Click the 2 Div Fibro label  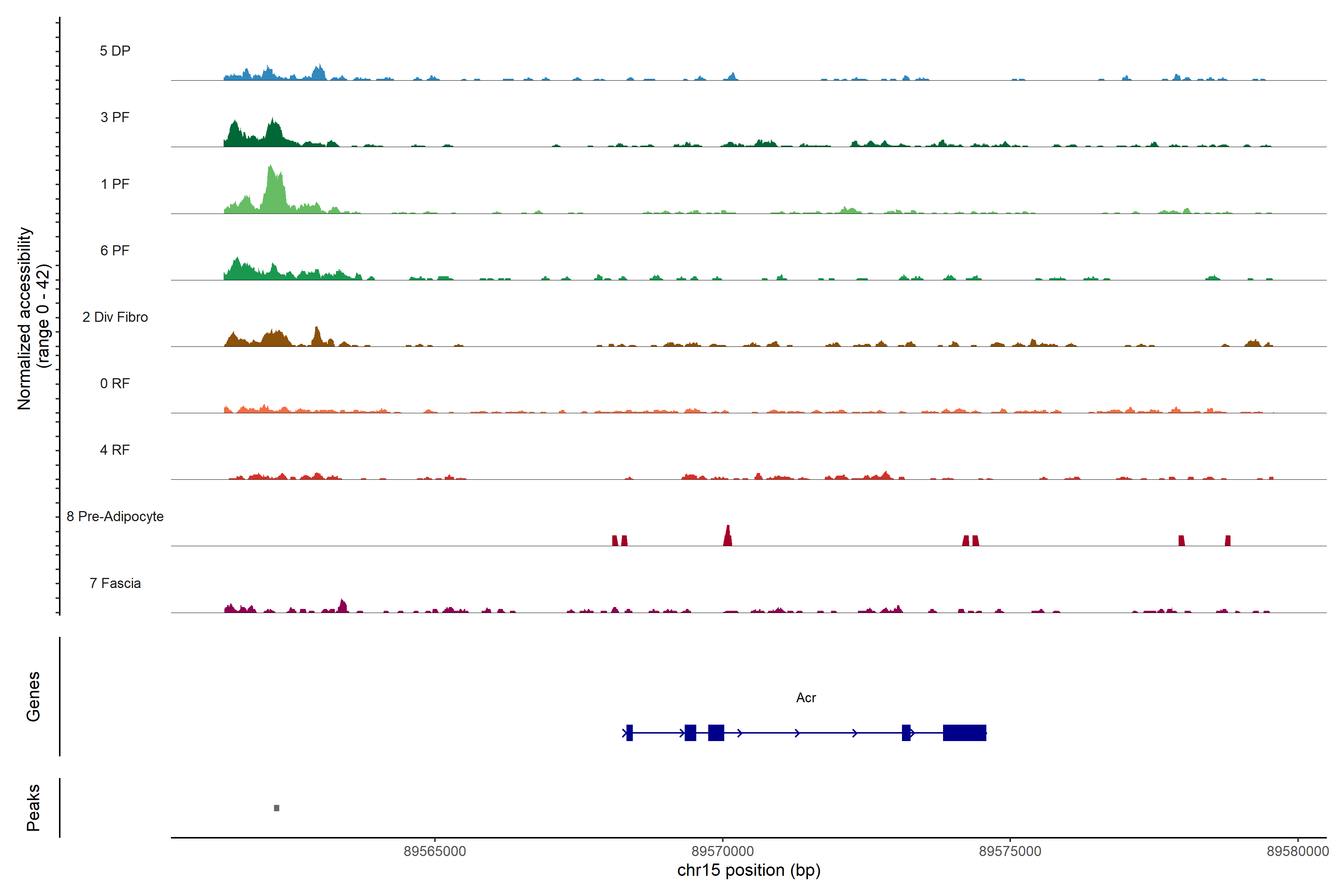click(x=115, y=317)
